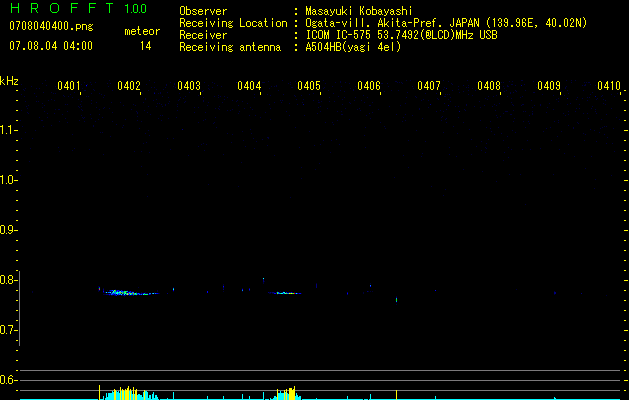629x400 pixels.
Task: Click the 0402 time axis marker
Action: click(129, 86)
